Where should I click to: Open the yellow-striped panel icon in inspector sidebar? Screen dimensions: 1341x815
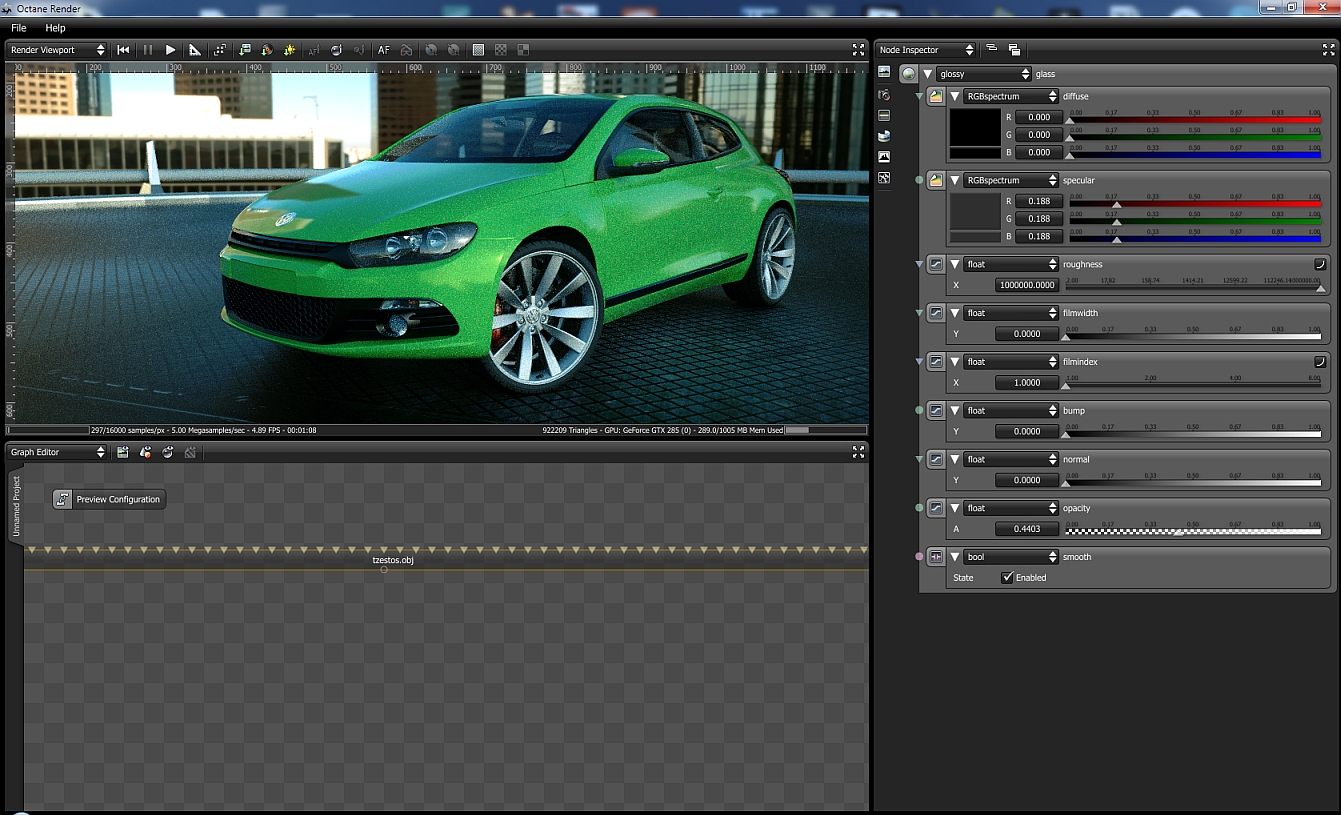pos(884,115)
